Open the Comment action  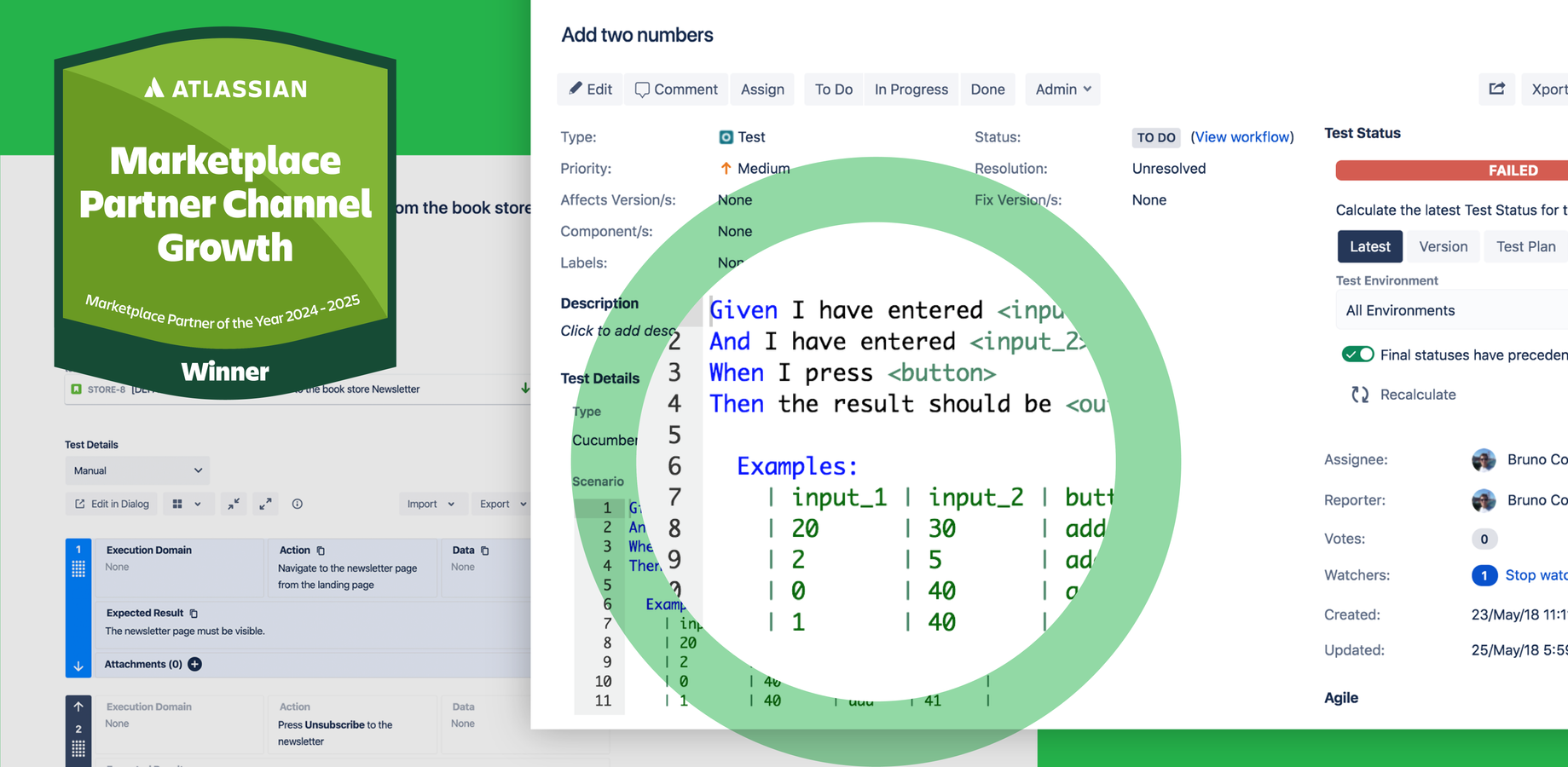click(x=676, y=89)
